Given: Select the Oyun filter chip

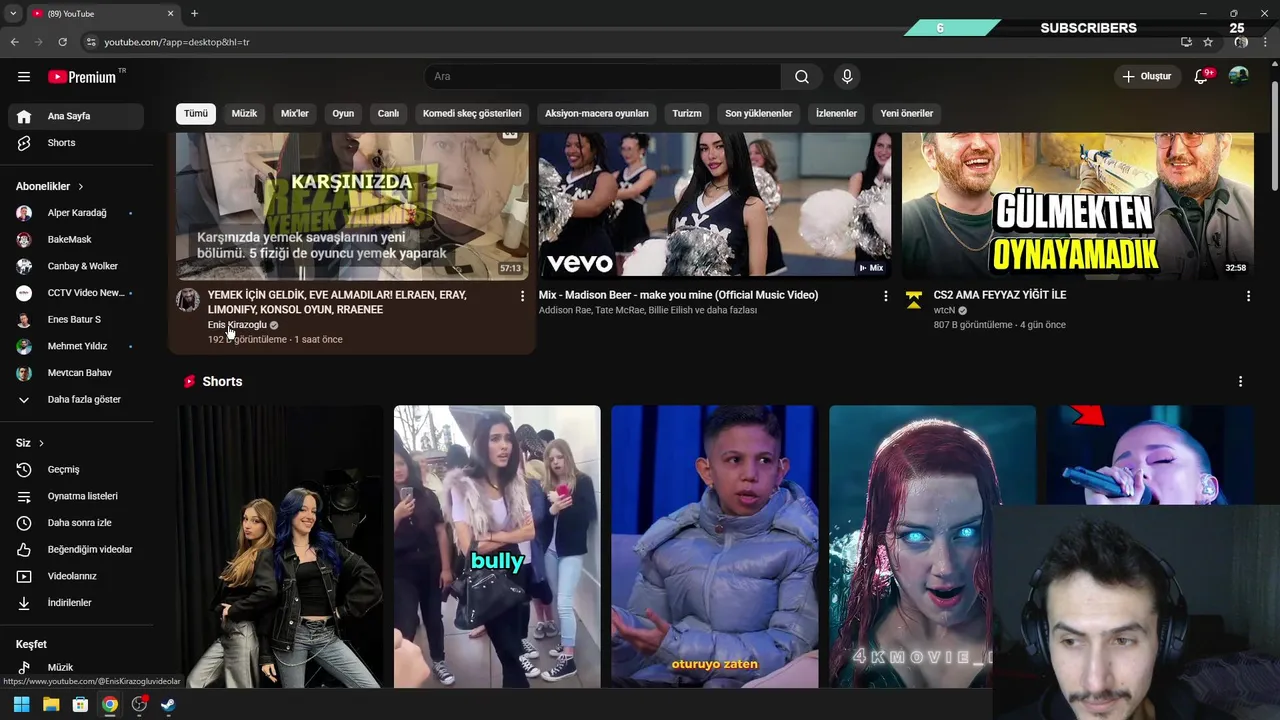Looking at the screenshot, I should coord(343,114).
